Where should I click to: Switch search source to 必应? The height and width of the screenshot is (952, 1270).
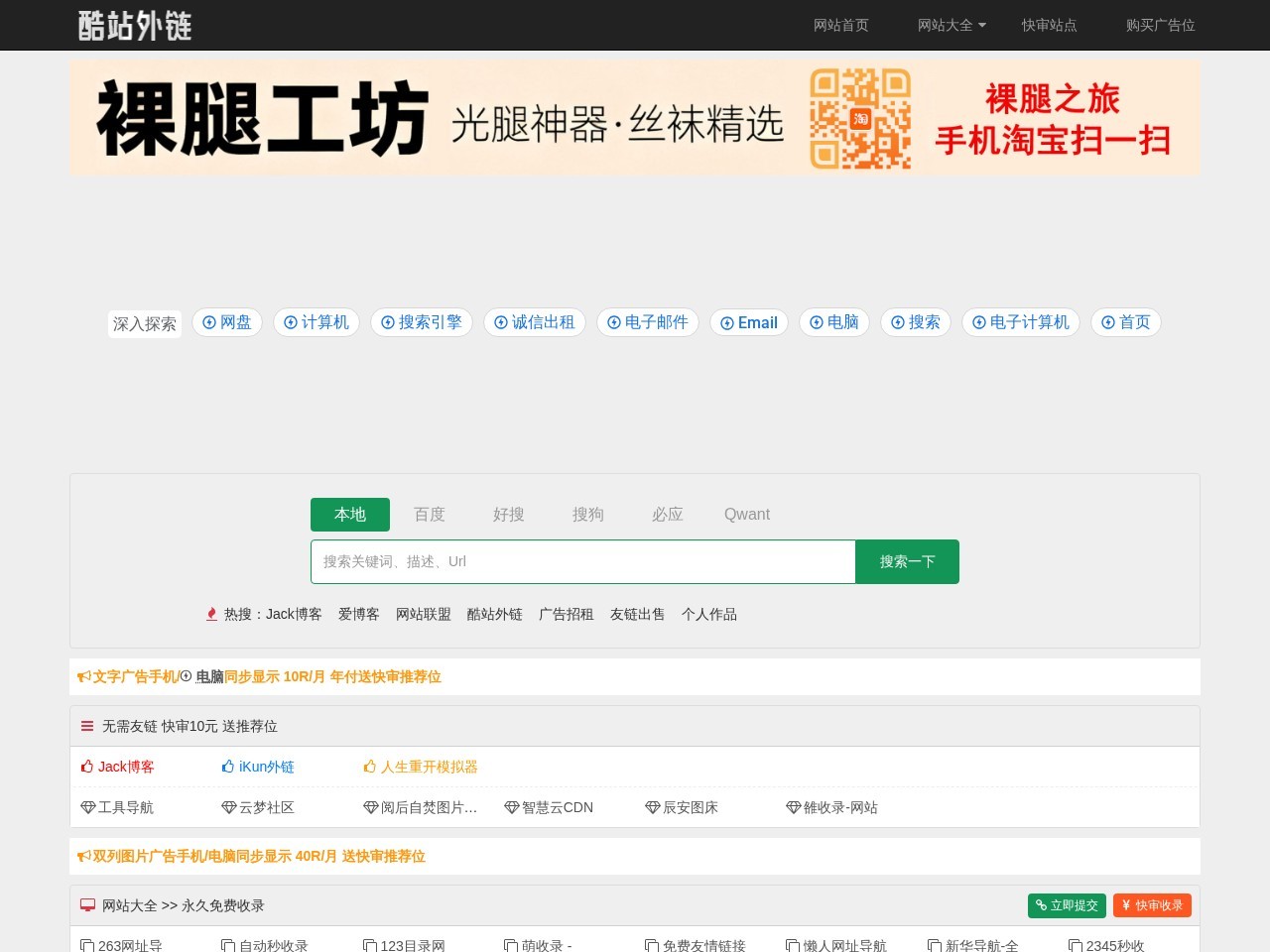pyautogui.click(x=668, y=515)
